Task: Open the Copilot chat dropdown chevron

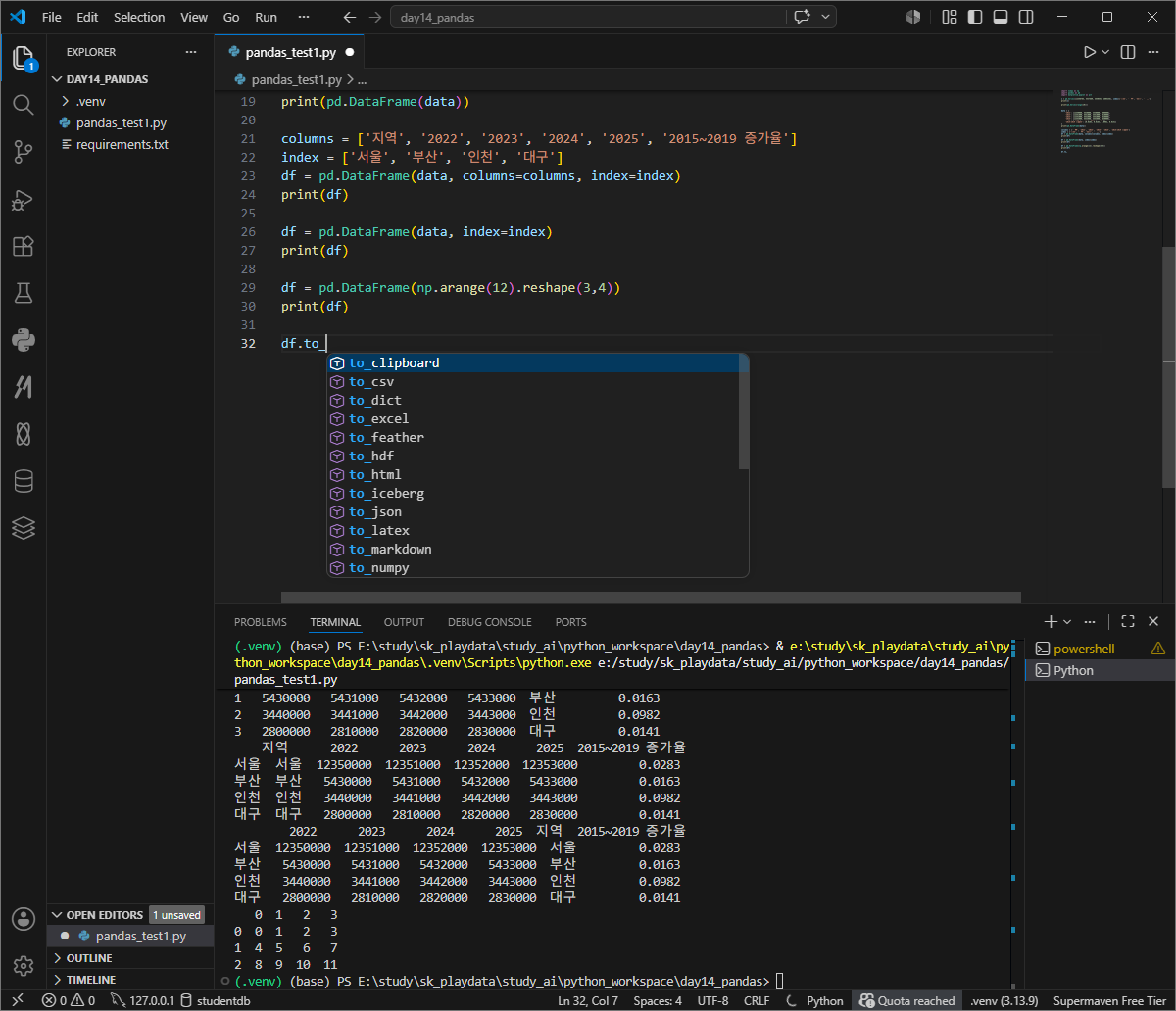Action: (x=826, y=17)
